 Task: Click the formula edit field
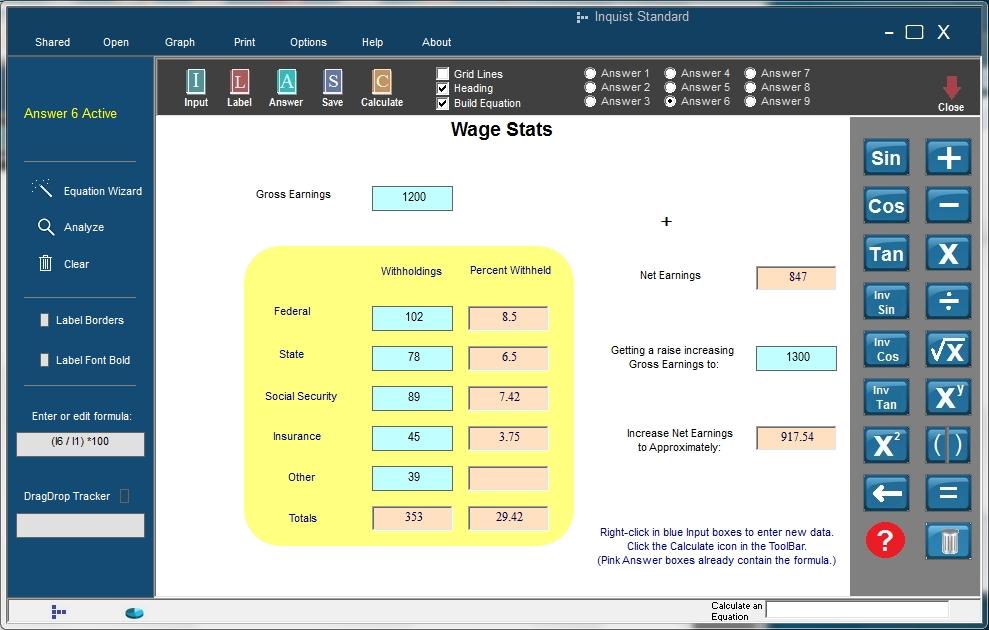click(80, 443)
